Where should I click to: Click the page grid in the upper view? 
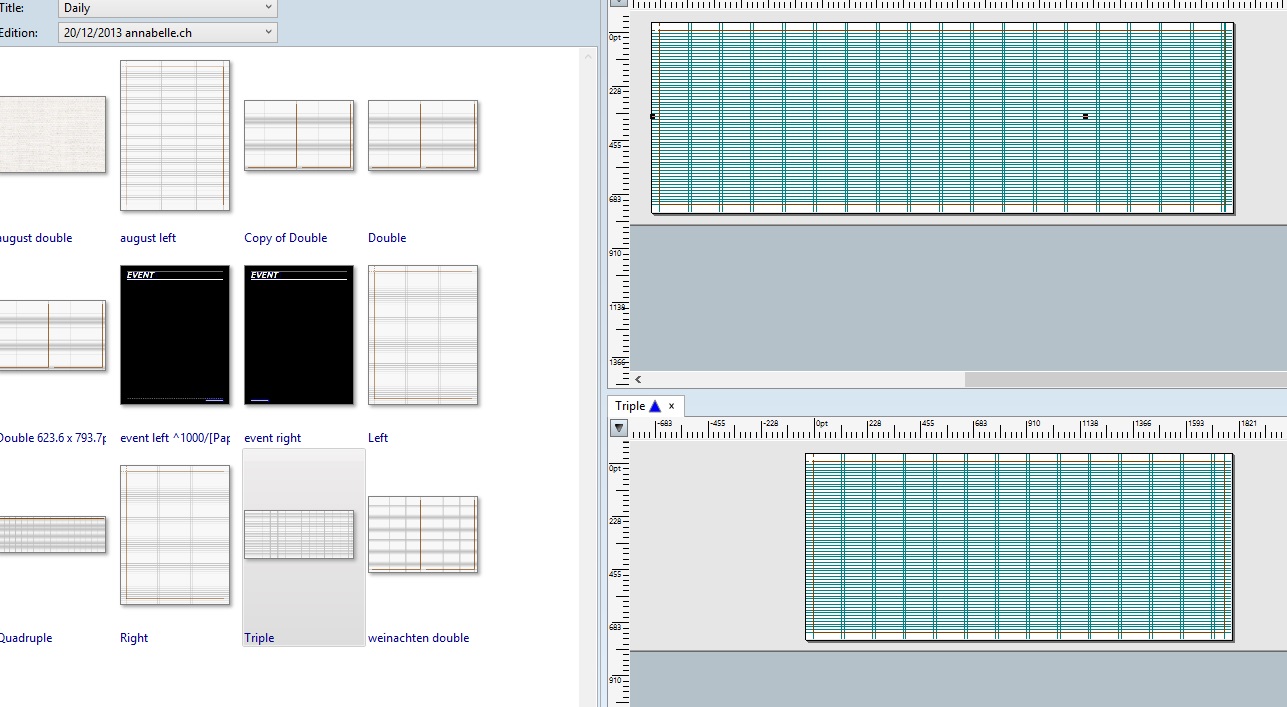pyautogui.click(x=942, y=118)
